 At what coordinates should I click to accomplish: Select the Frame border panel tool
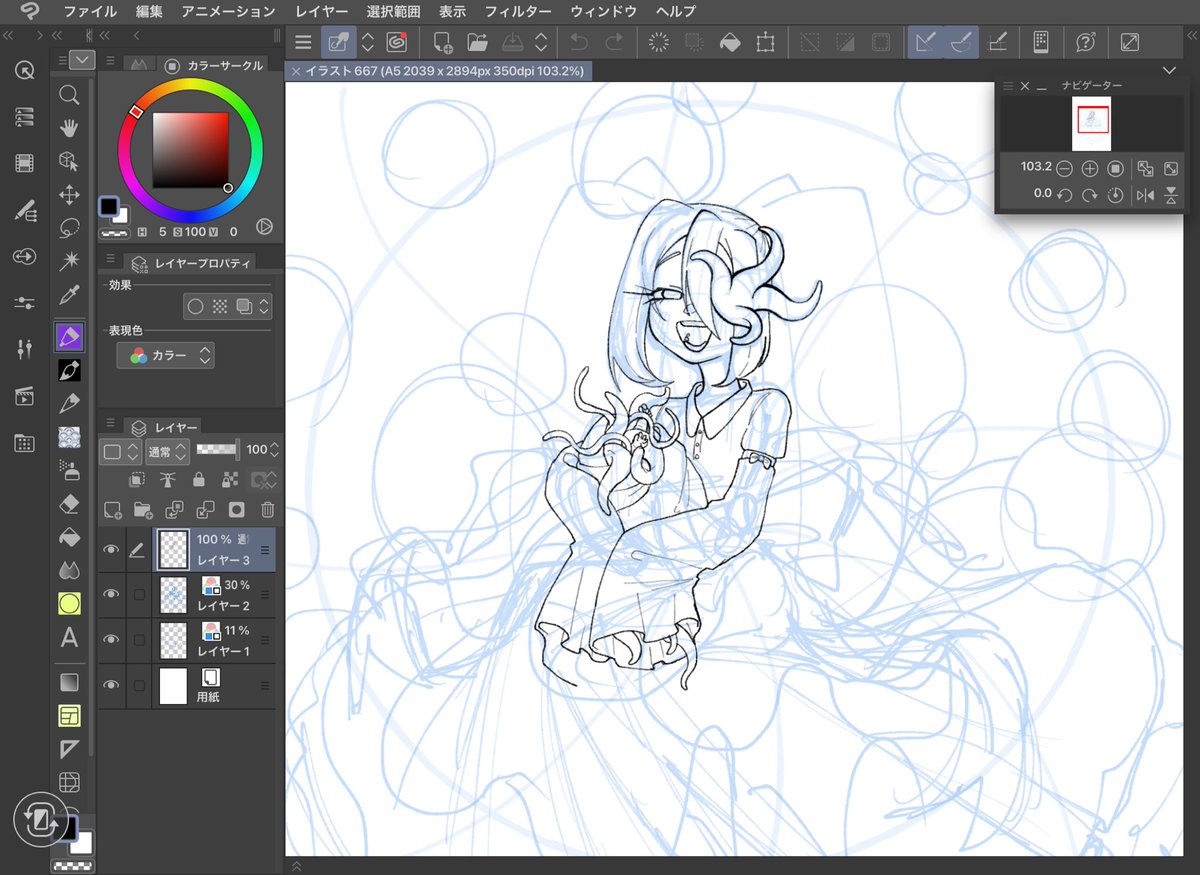(69, 716)
